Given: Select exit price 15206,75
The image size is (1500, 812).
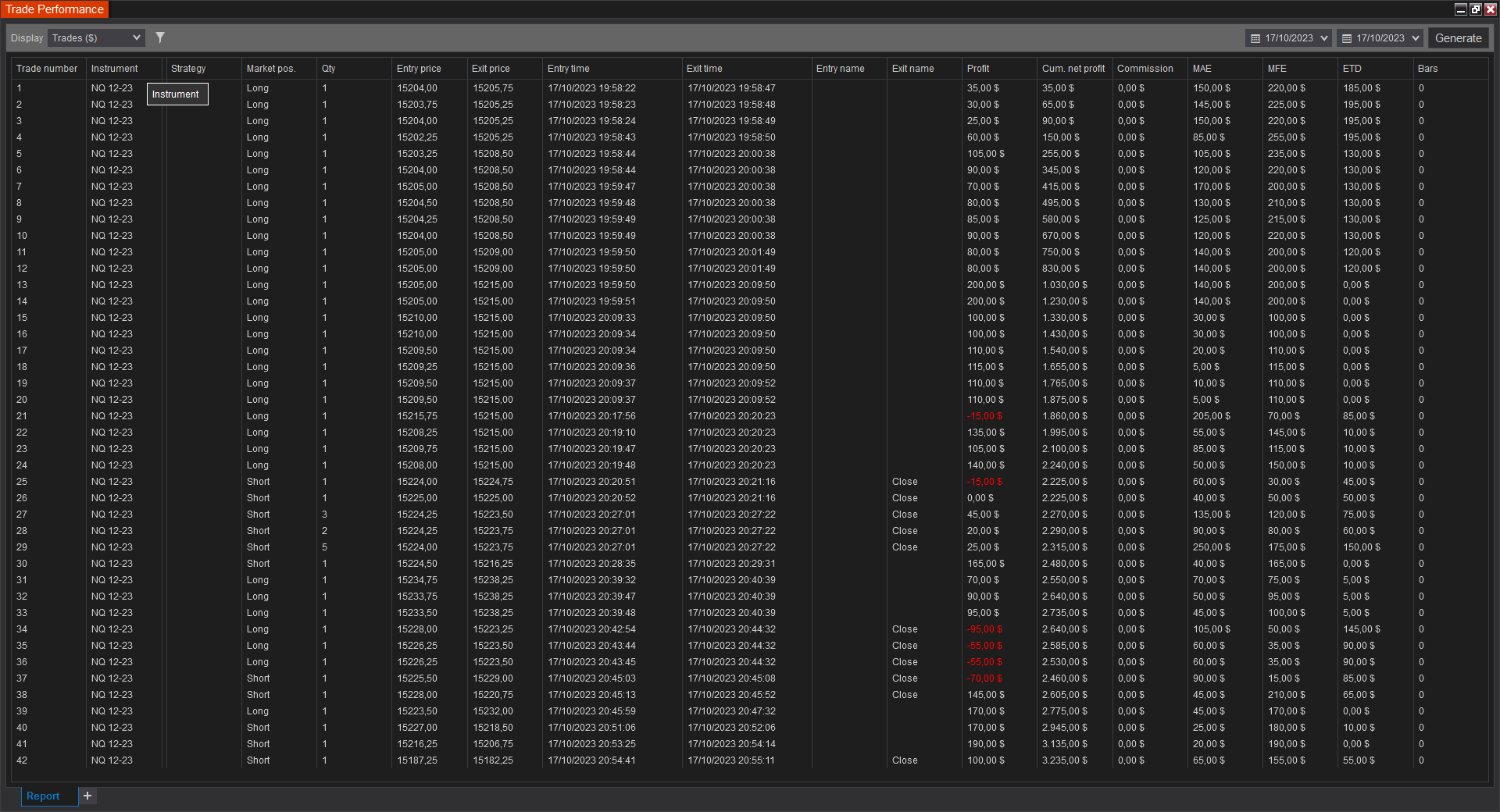Looking at the screenshot, I should click(x=493, y=744).
